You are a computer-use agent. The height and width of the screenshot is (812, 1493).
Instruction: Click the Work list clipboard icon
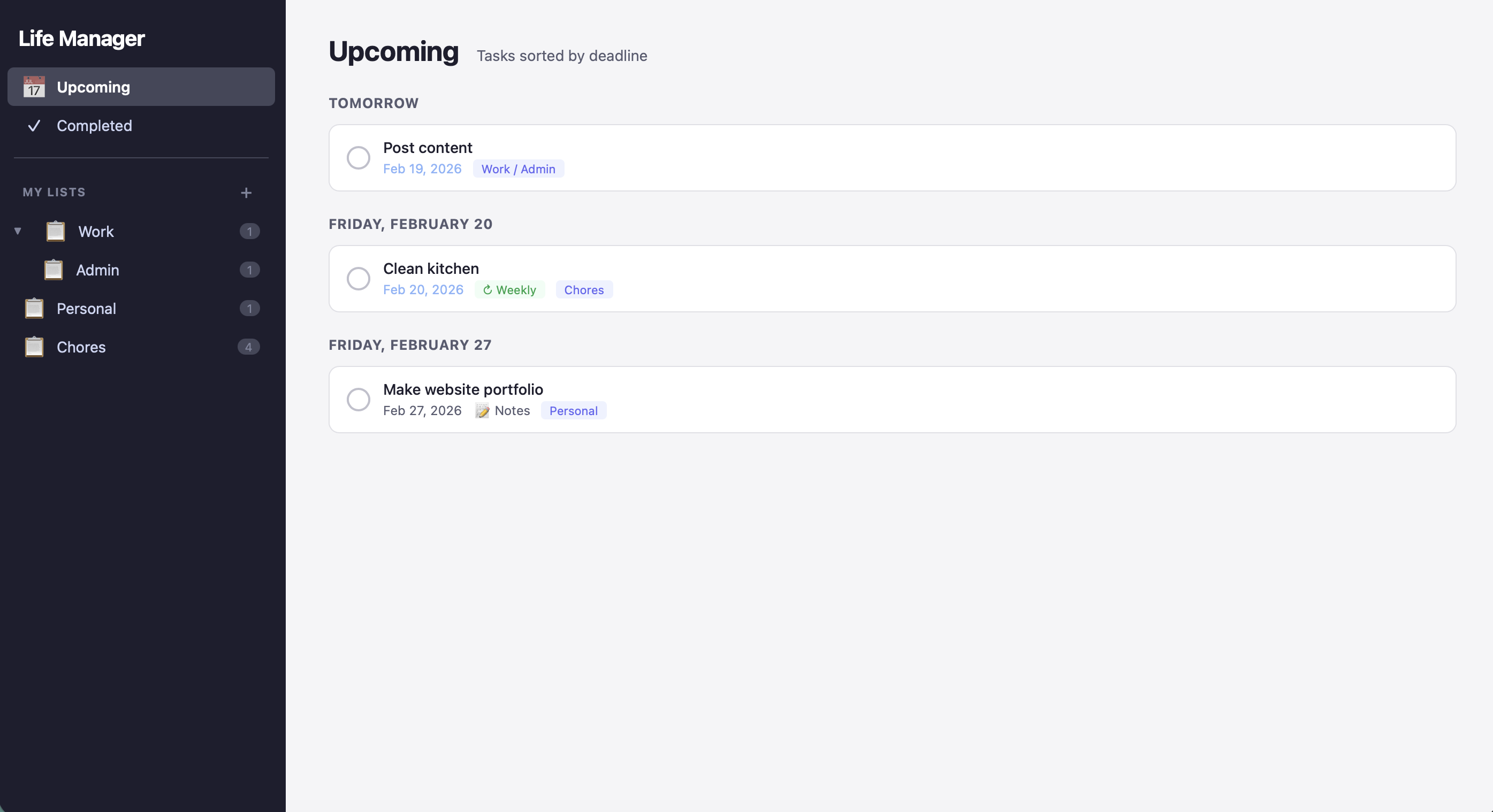click(56, 231)
